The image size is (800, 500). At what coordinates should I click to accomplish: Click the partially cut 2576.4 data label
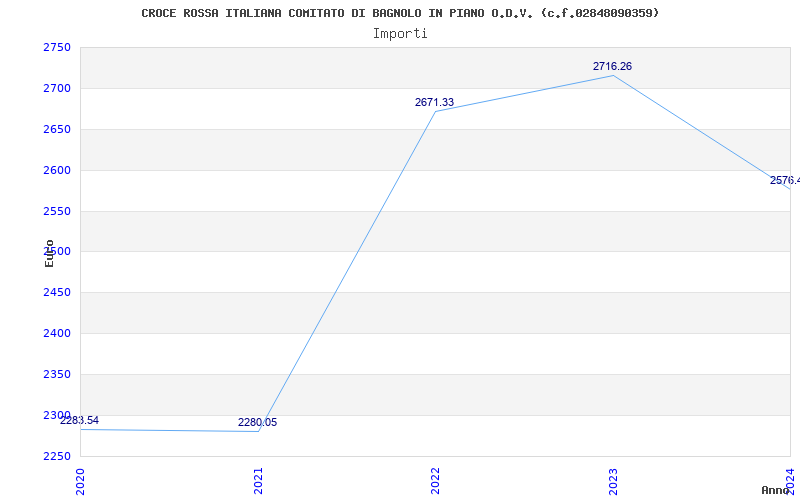(785, 180)
